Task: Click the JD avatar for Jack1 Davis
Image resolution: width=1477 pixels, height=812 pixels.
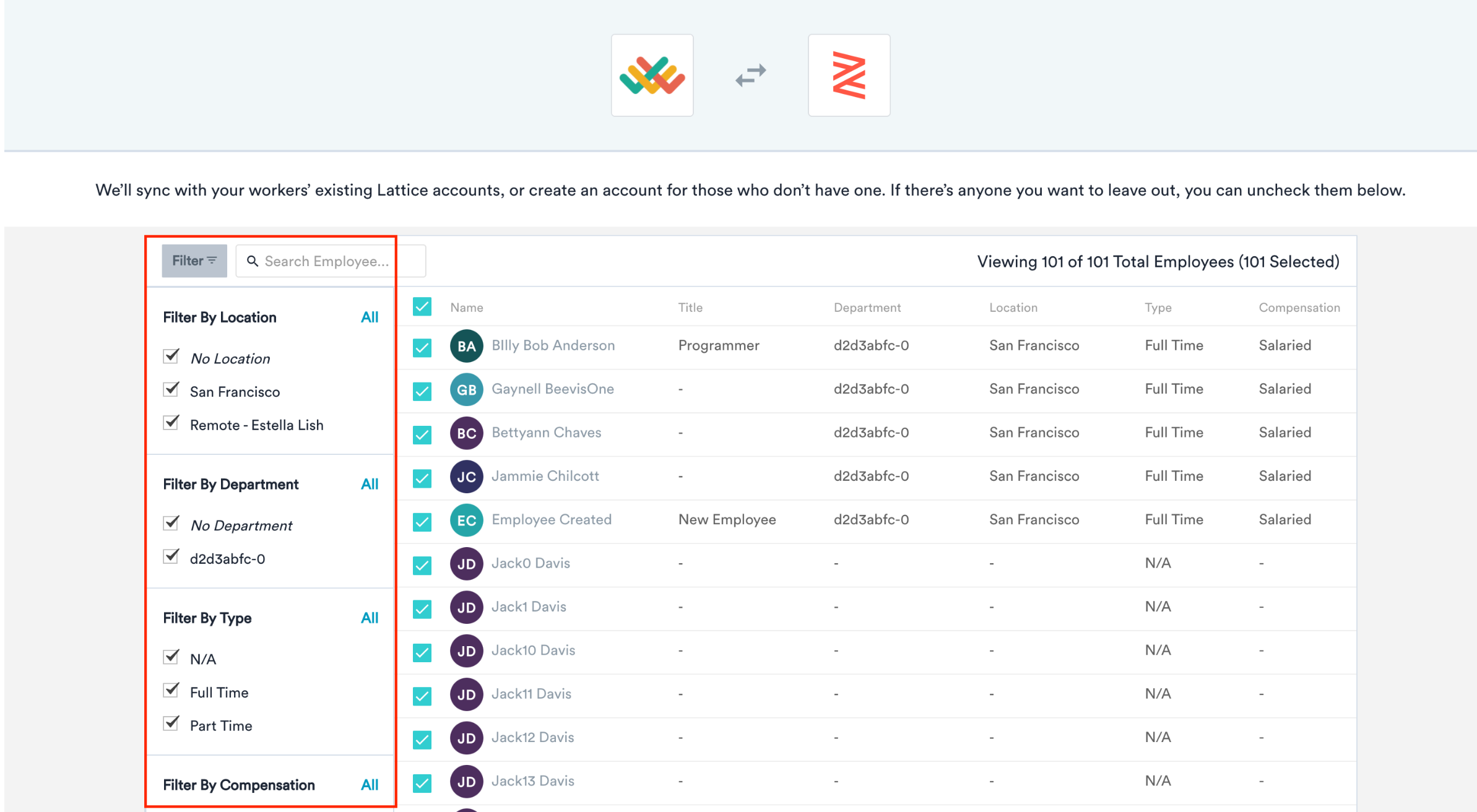Action: 466,607
